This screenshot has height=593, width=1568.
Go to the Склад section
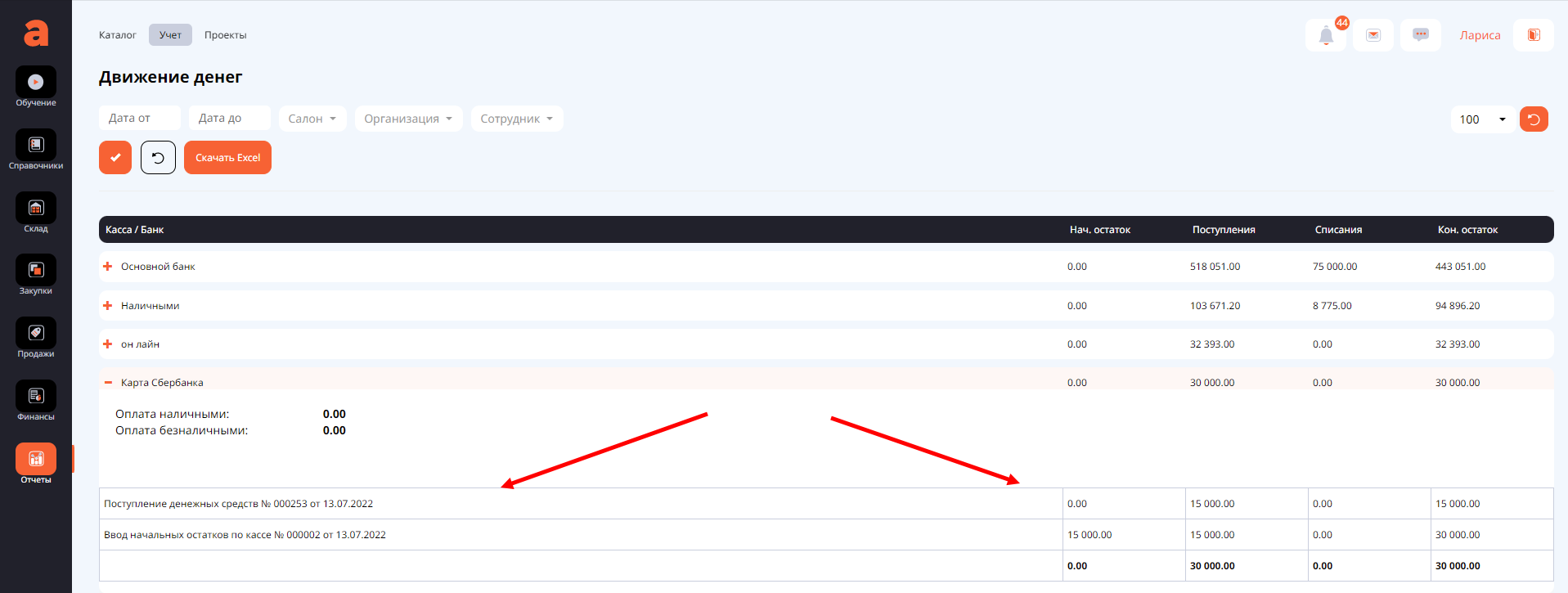click(x=36, y=209)
